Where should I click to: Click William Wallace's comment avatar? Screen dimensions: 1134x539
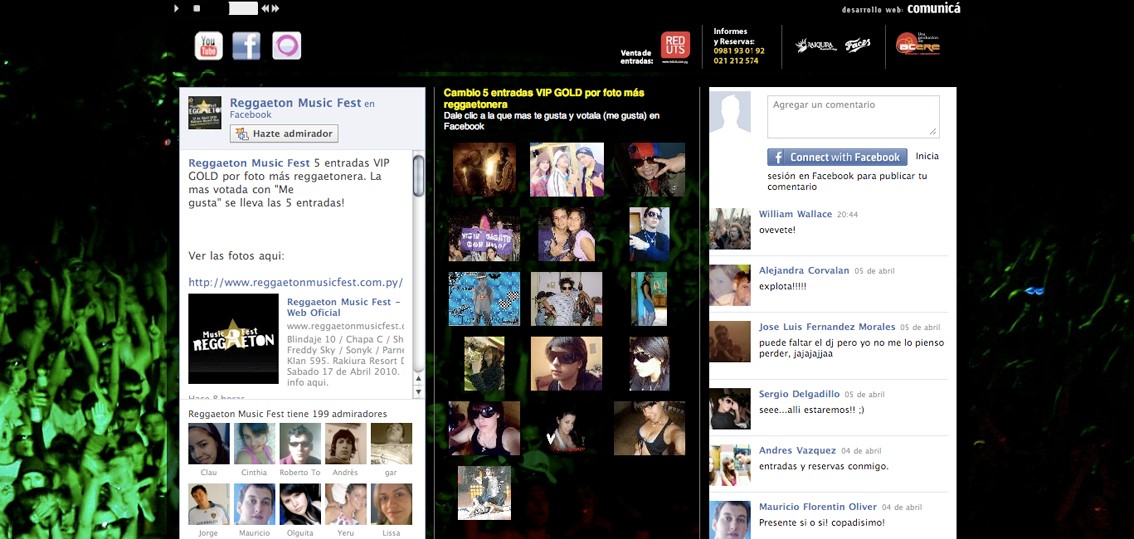click(730, 229)
